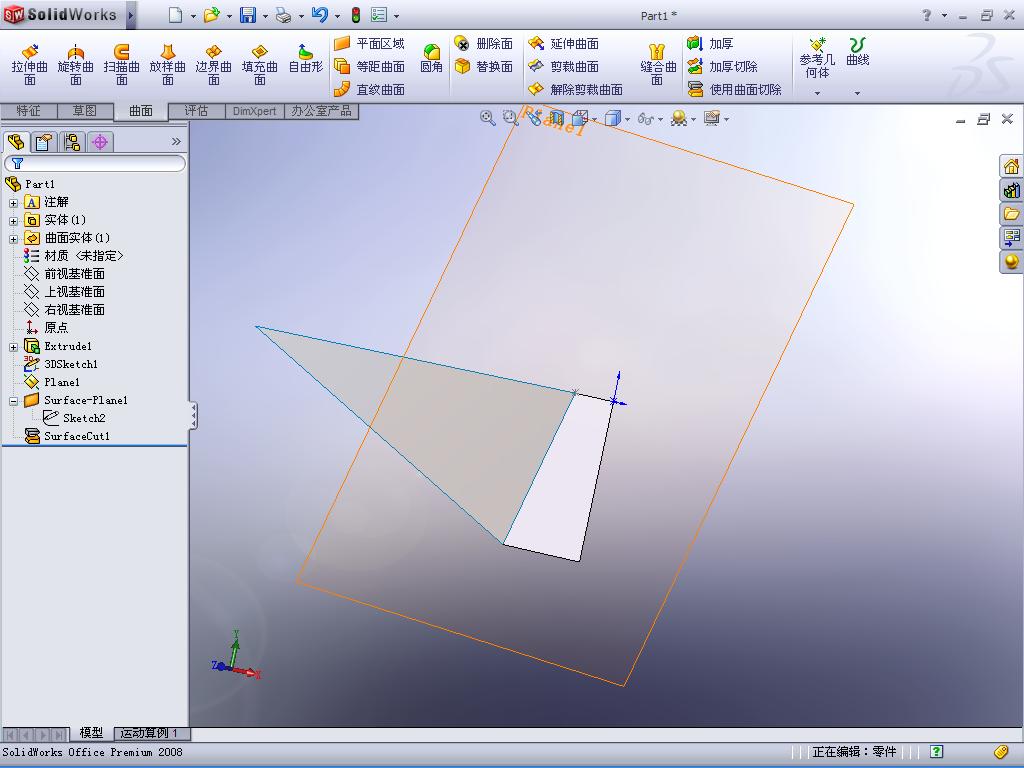Select 右视基准面 in the feature tree
The width and height of the screenshot is (1024, 768).
(x=64, y=310)
